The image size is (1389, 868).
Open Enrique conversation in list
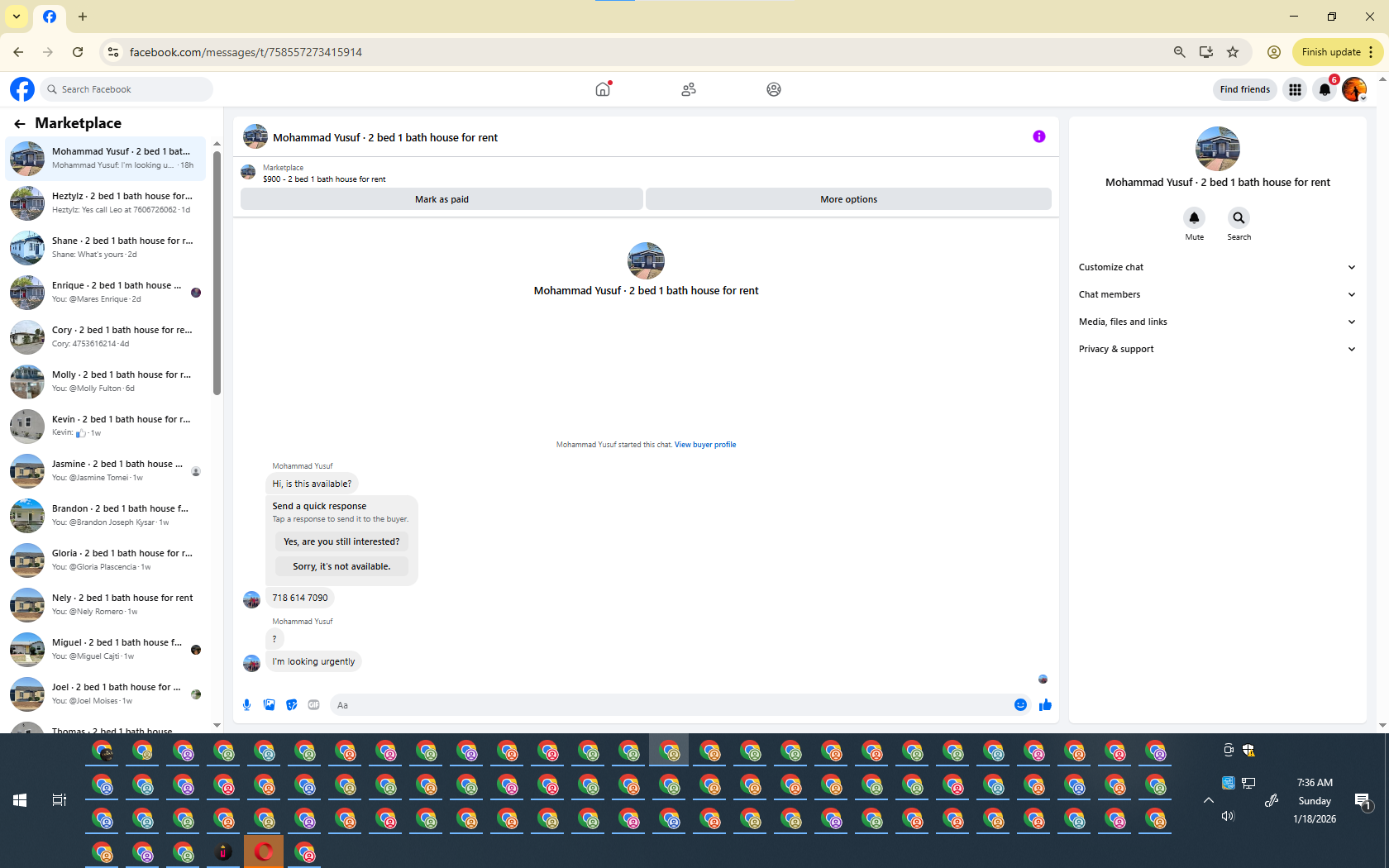[107, 292]
